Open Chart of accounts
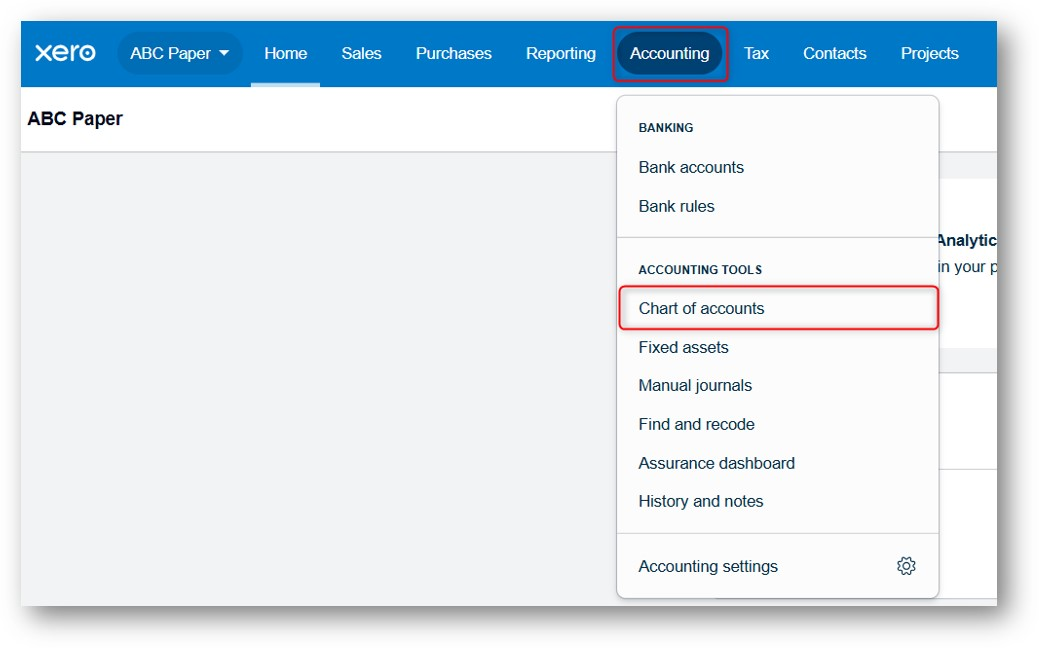 (777, 309)
